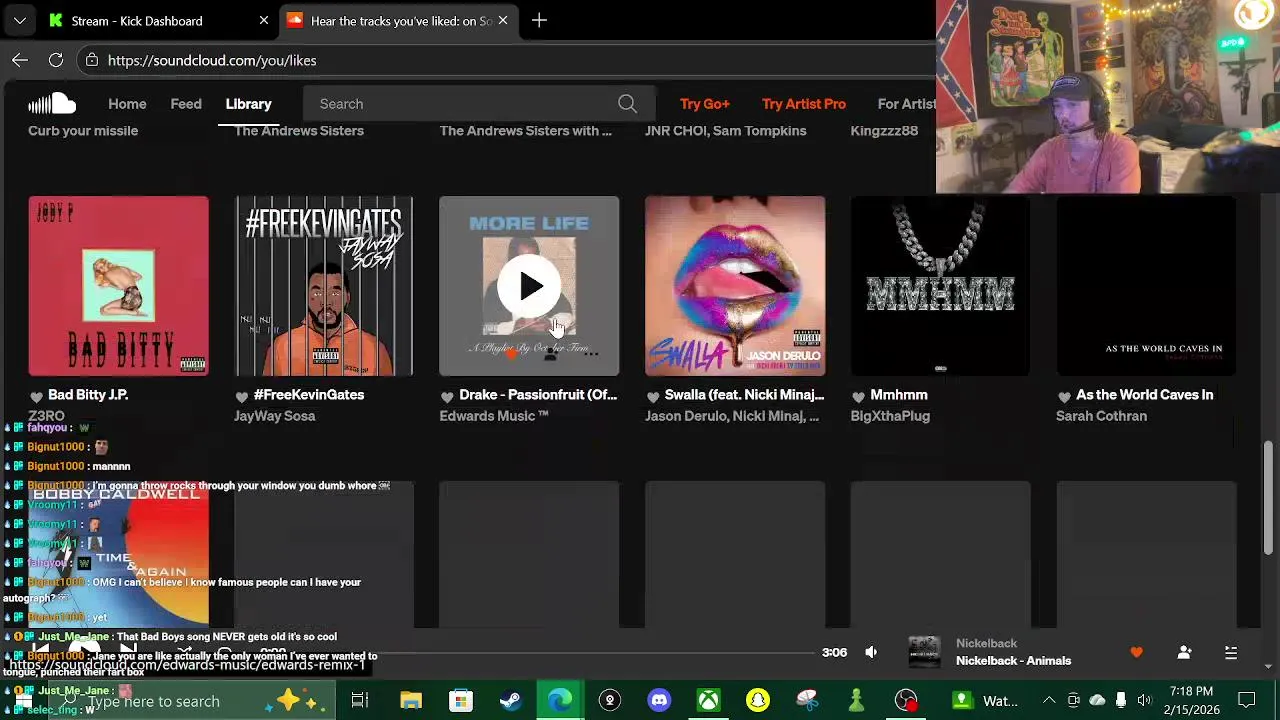Toggle the heart beside Drake - Passionfruit title
This screenshot has height=720, width=1280.
pos(447,396)
